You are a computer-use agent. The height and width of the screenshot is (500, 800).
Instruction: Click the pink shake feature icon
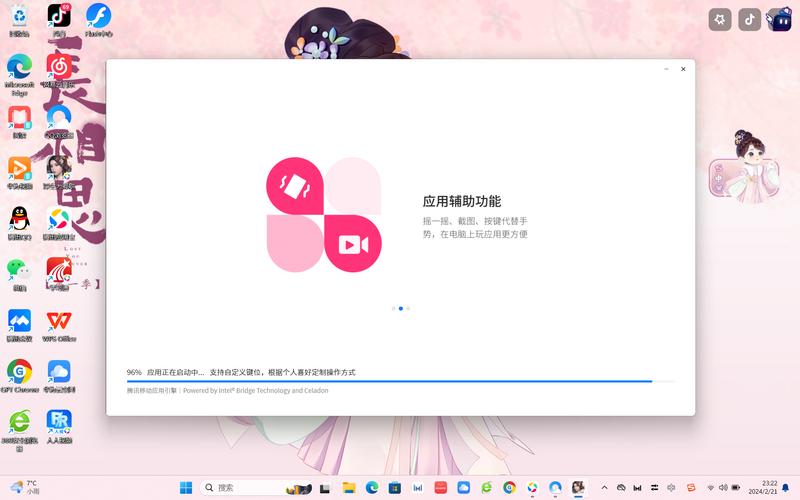point(295,186)
